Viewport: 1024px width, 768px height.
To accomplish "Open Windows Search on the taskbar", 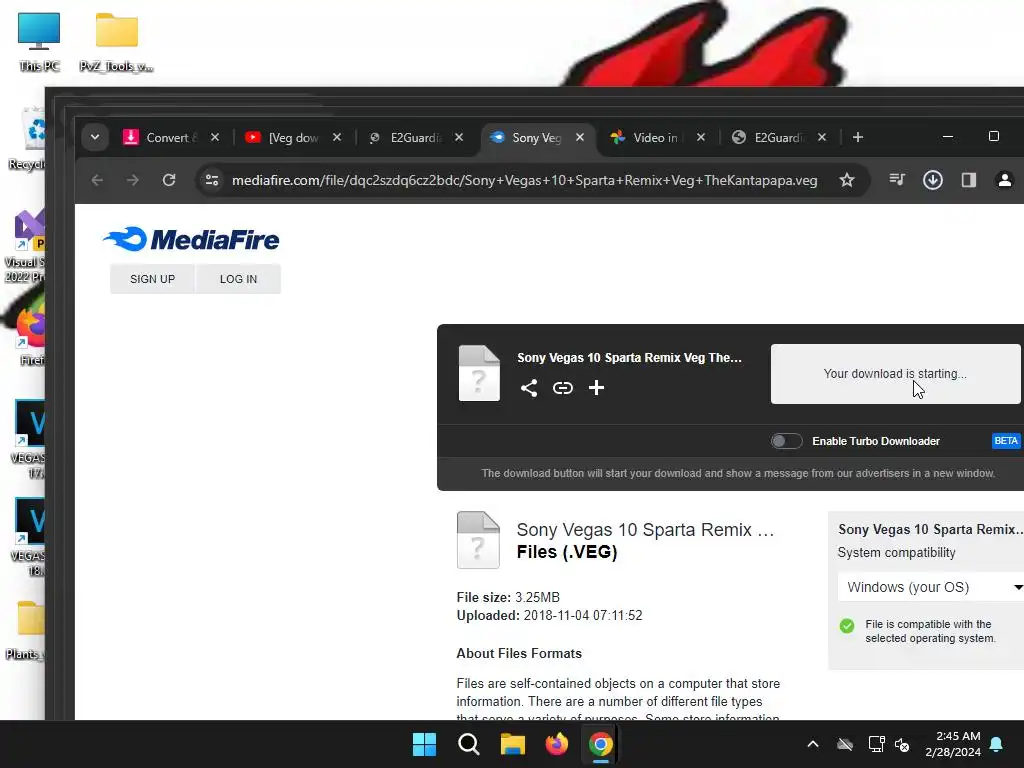I will pos(469,744).
